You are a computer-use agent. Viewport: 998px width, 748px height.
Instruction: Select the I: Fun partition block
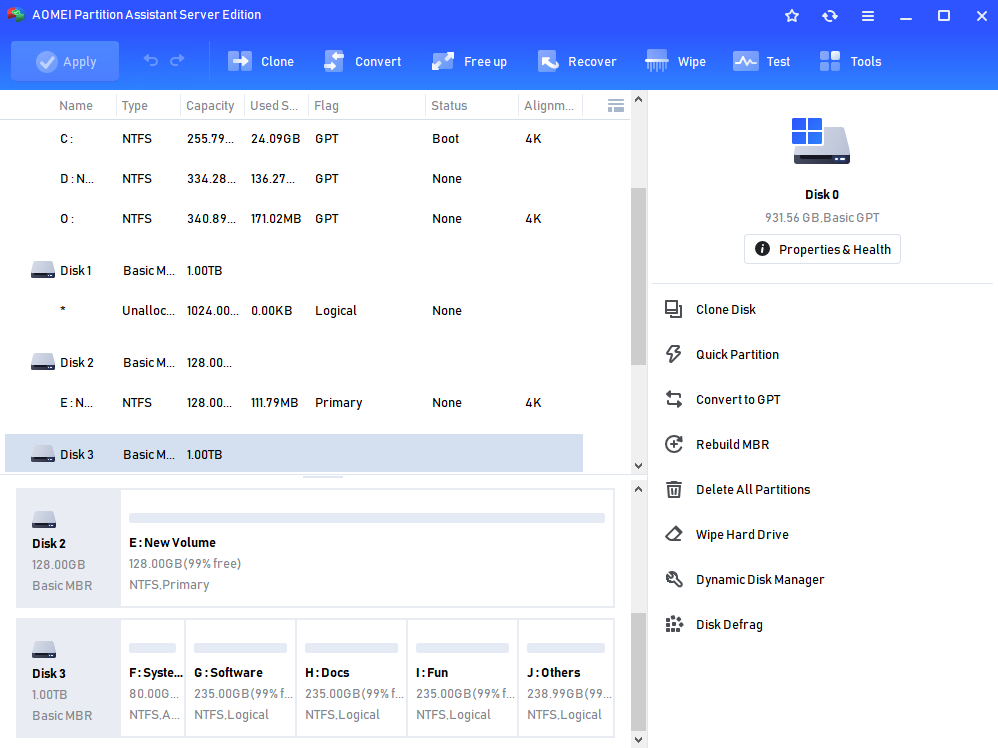[463, 678]
